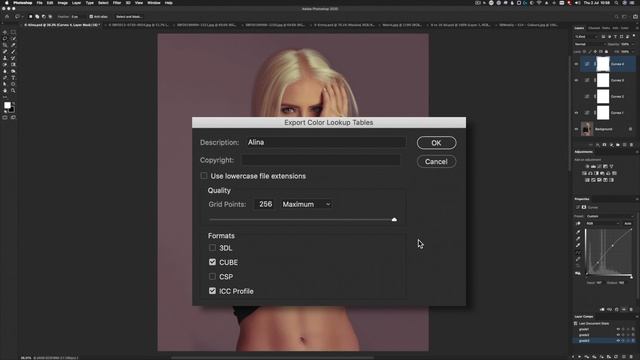Select the Last Document State layer comp
This screenshot has width=640, height=360.
pos(593,324)
